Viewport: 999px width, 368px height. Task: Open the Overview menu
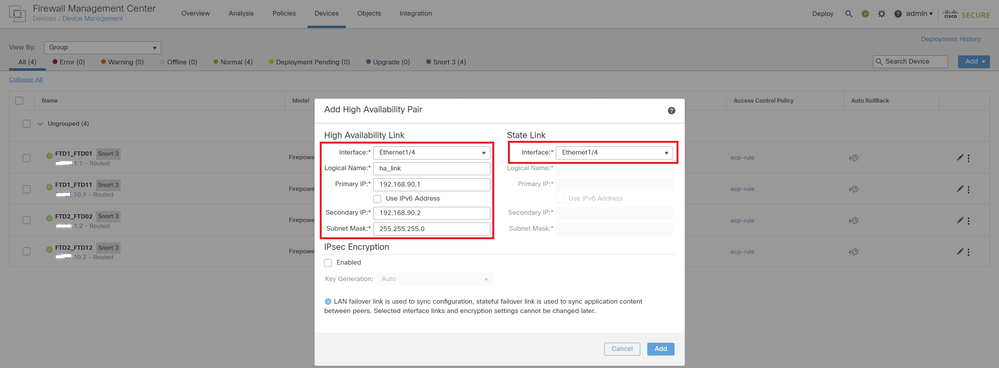tap(196, 13)
